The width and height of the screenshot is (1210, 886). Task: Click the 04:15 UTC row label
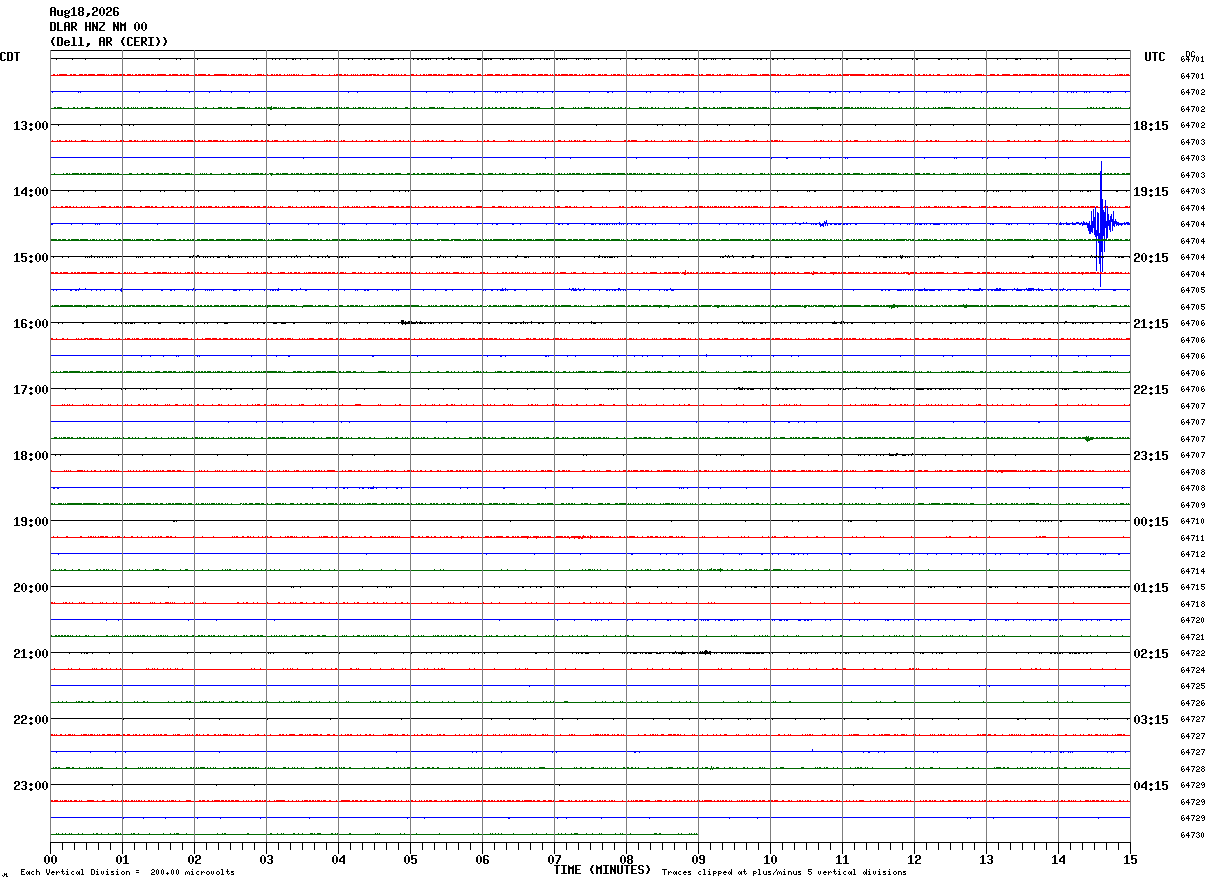(x=1152, y=786)
